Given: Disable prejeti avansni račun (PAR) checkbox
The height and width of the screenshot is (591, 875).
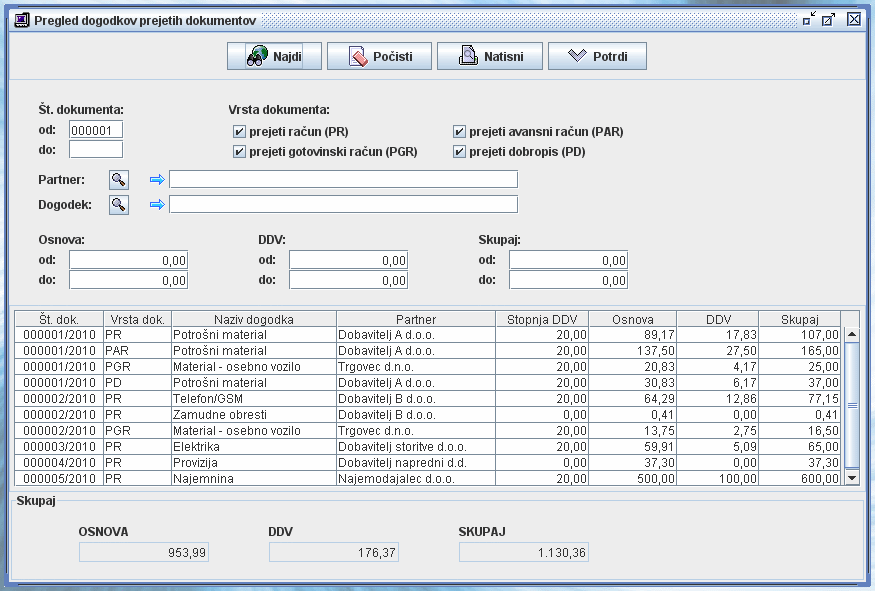Looking at the screenshot, I should (459, 132).
